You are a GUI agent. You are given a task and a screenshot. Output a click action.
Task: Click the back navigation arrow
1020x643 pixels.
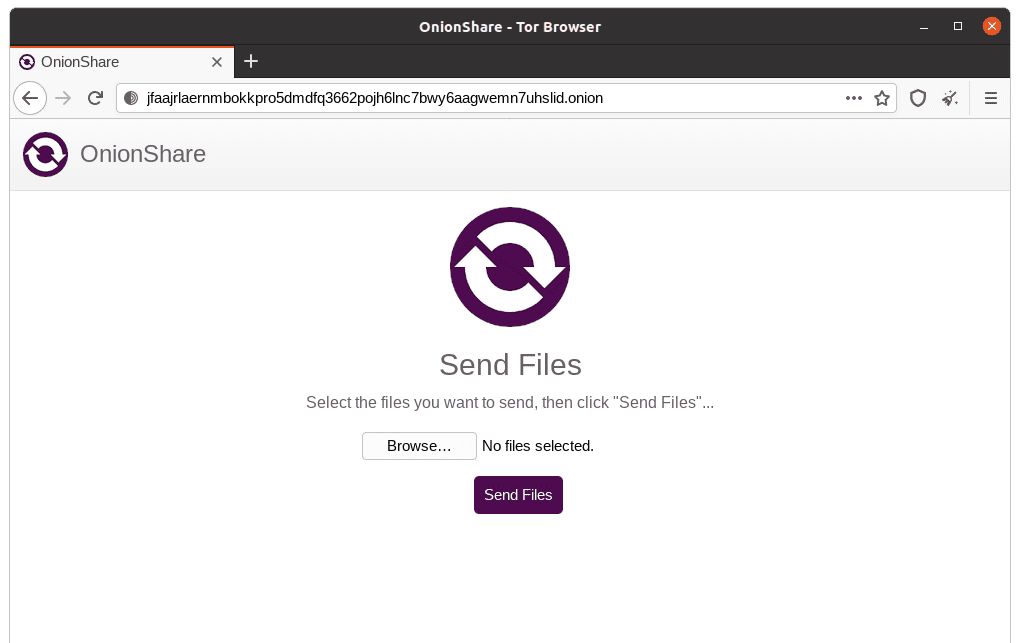[x=30, y=98]
